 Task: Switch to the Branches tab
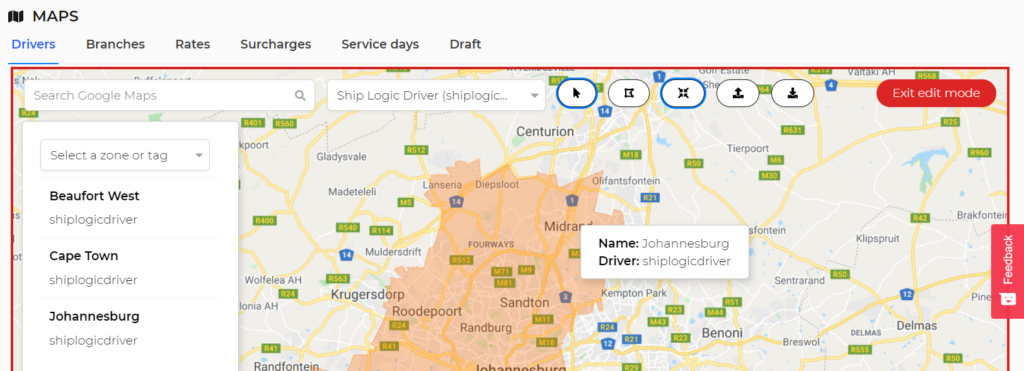click(116, 44)
